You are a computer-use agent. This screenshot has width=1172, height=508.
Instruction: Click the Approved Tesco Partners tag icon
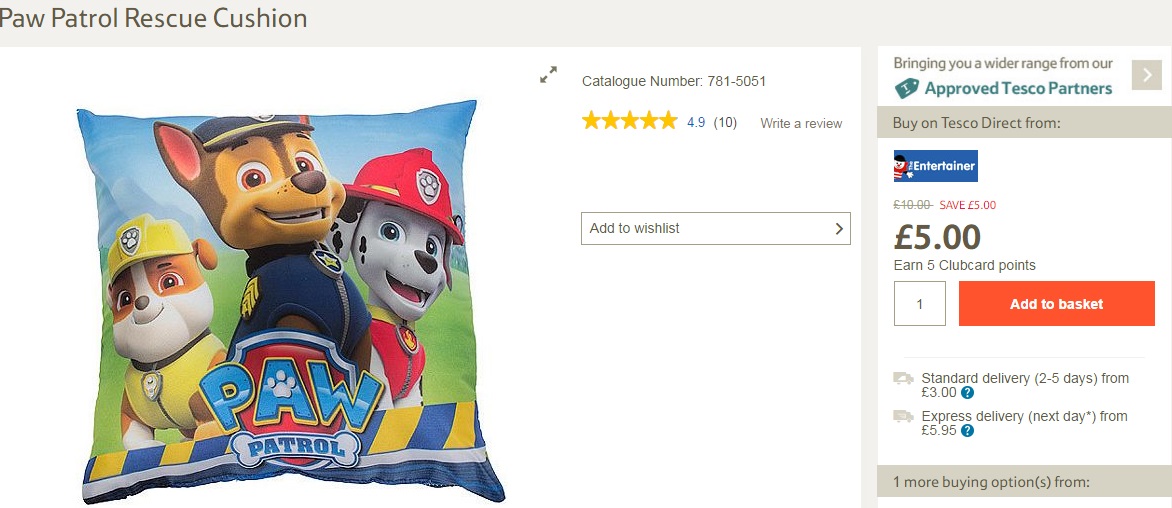click(x=906, y=88)
